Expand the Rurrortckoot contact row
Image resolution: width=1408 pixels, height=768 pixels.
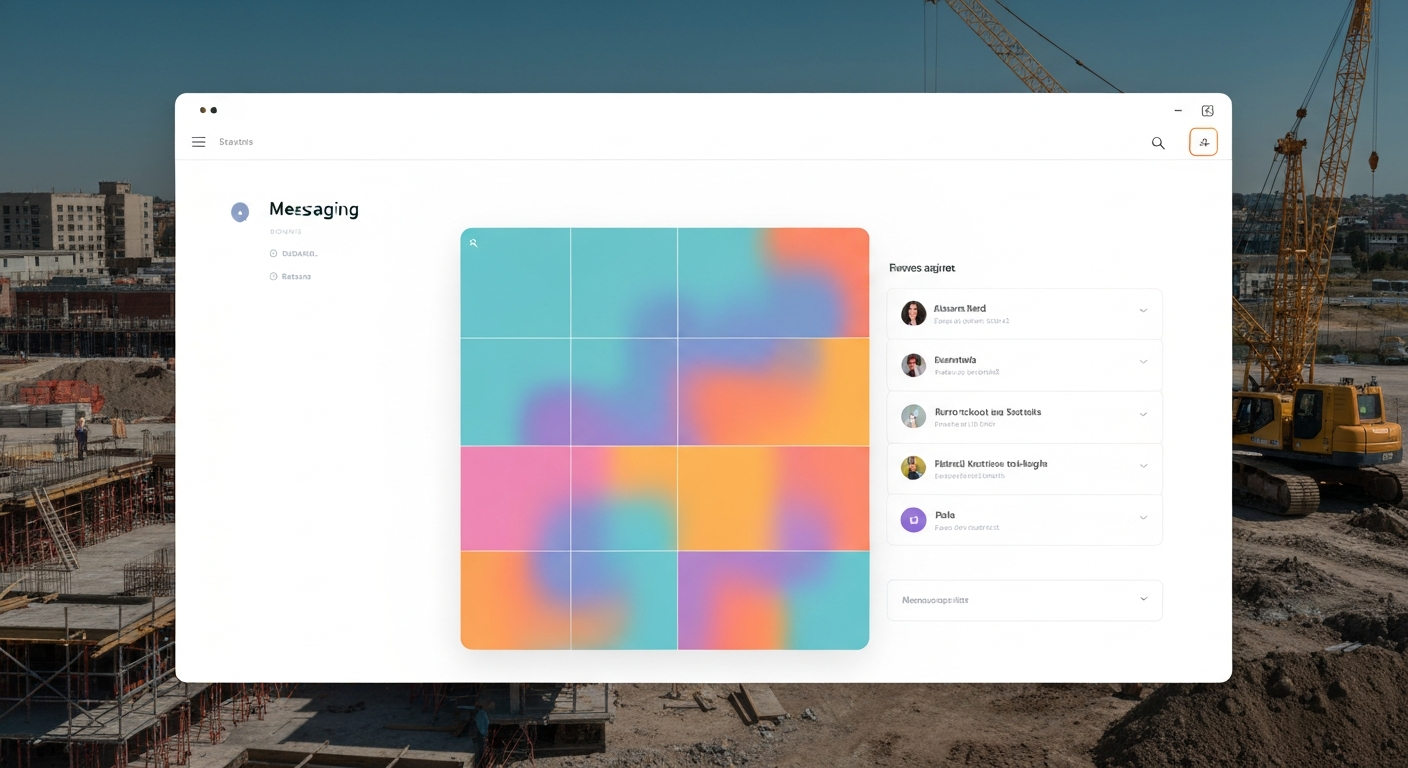1143,414
